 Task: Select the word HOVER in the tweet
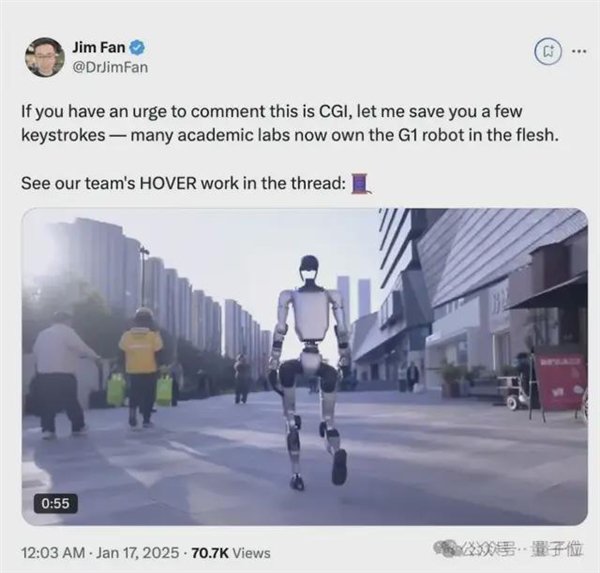(168, 183)
